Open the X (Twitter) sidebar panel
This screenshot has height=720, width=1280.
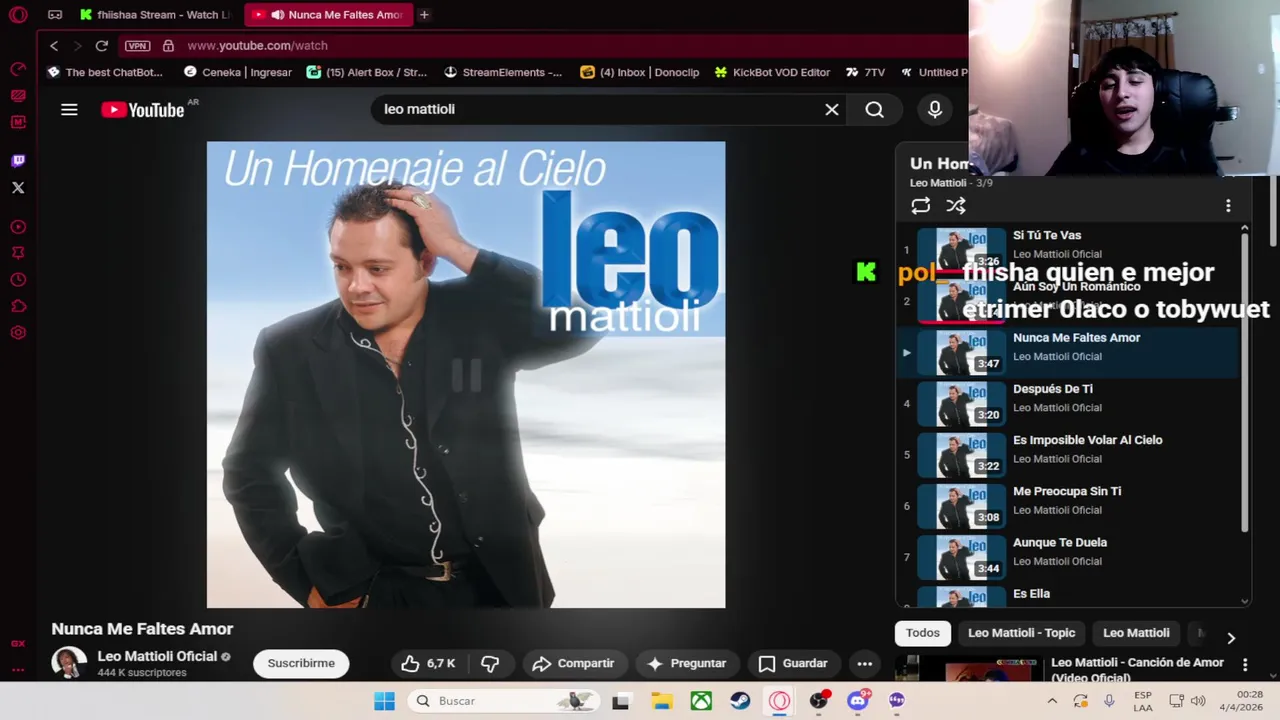18,188
